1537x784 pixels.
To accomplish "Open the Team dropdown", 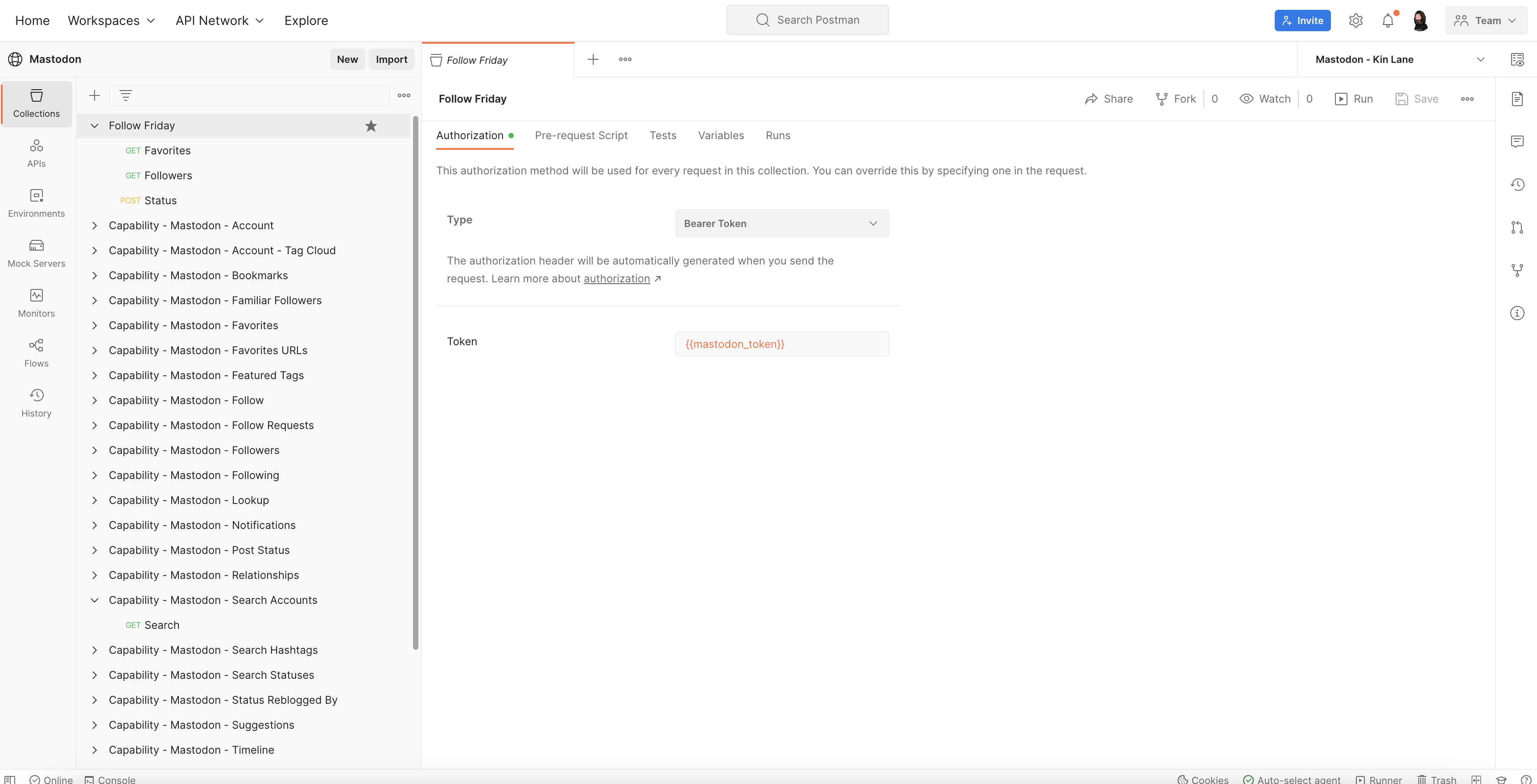I will [1486, 20].
